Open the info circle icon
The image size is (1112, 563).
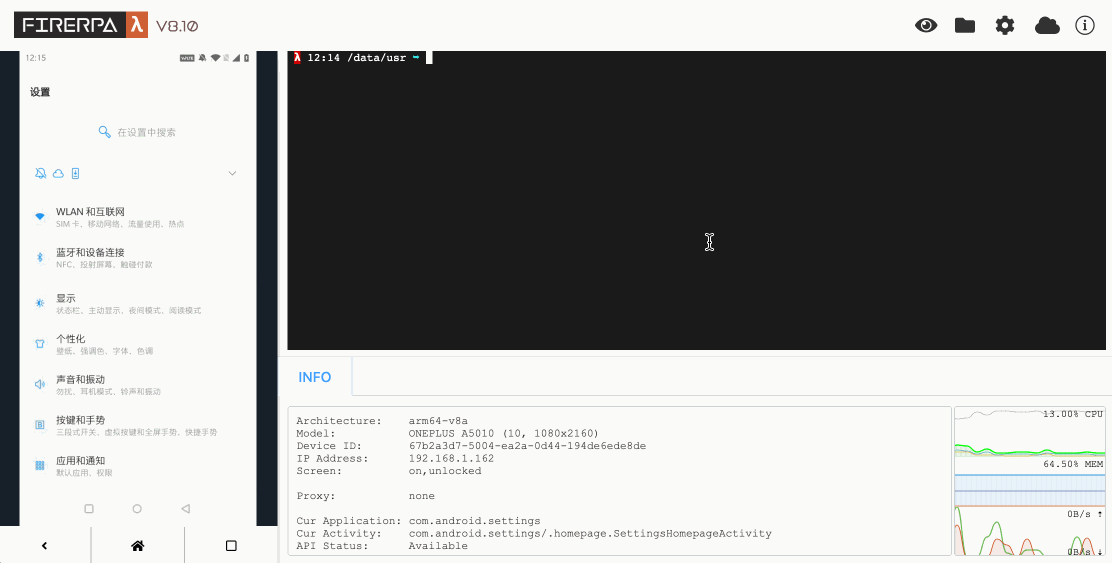[x=1085, y=26]
